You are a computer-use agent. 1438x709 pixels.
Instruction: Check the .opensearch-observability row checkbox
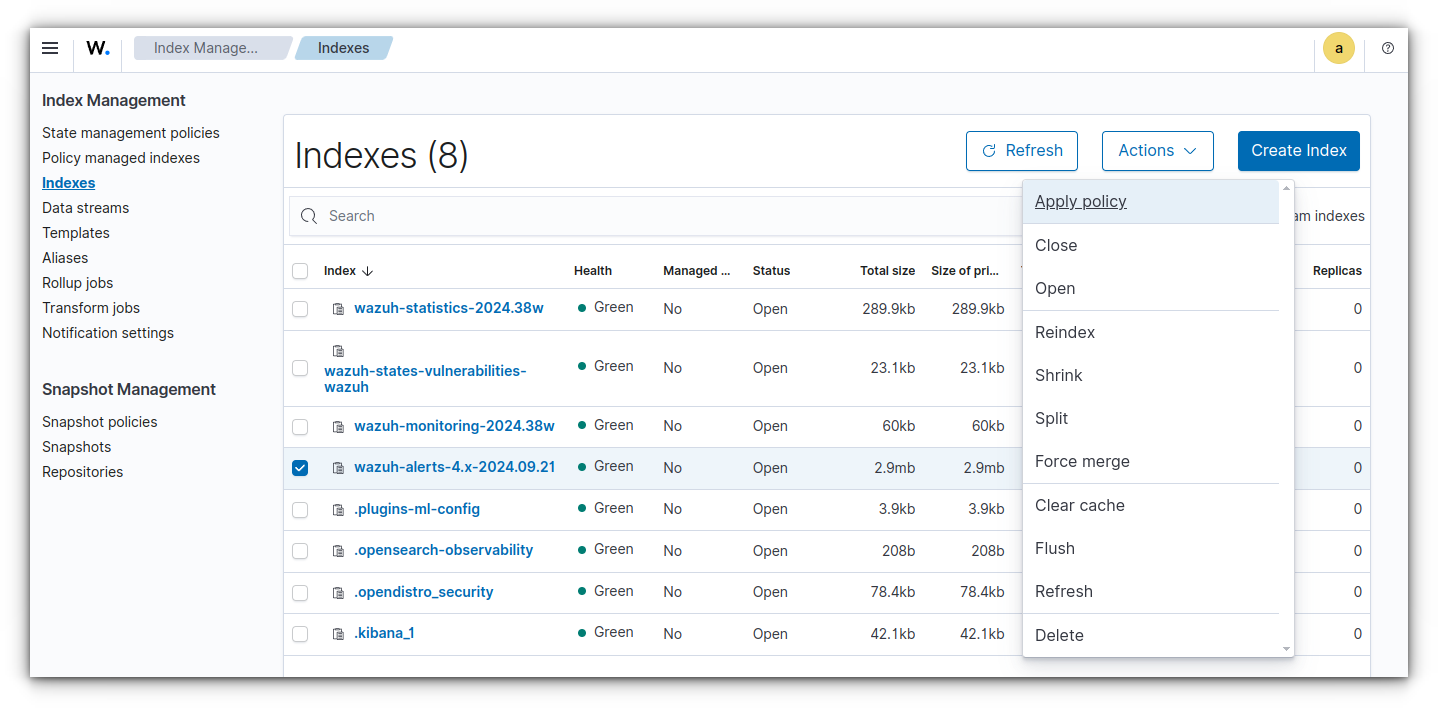pyautogui.click(x=300, y=551)
